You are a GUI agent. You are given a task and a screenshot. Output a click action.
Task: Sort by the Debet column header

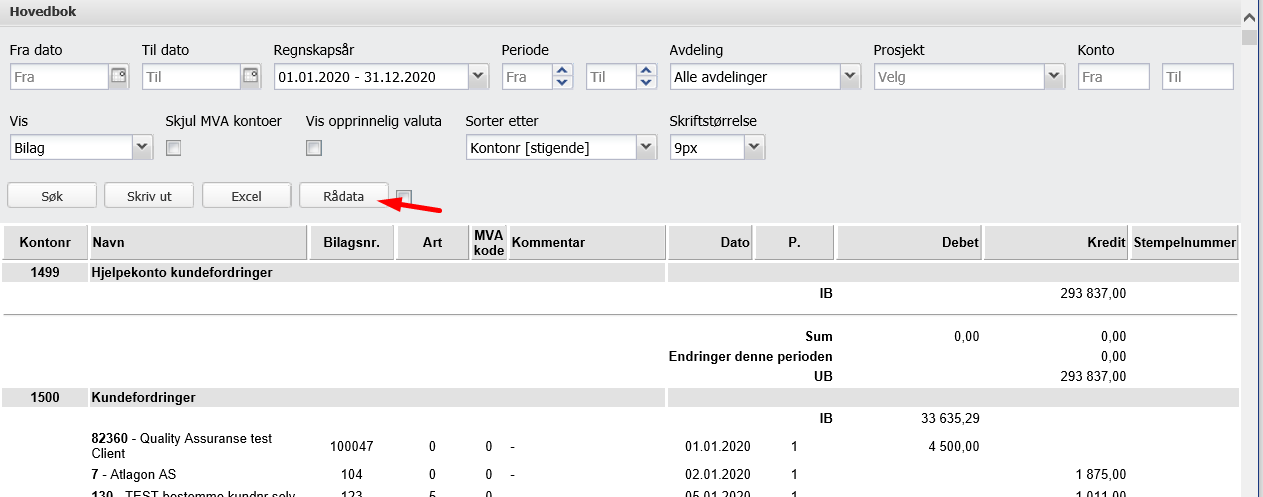[x=910, y=243]
